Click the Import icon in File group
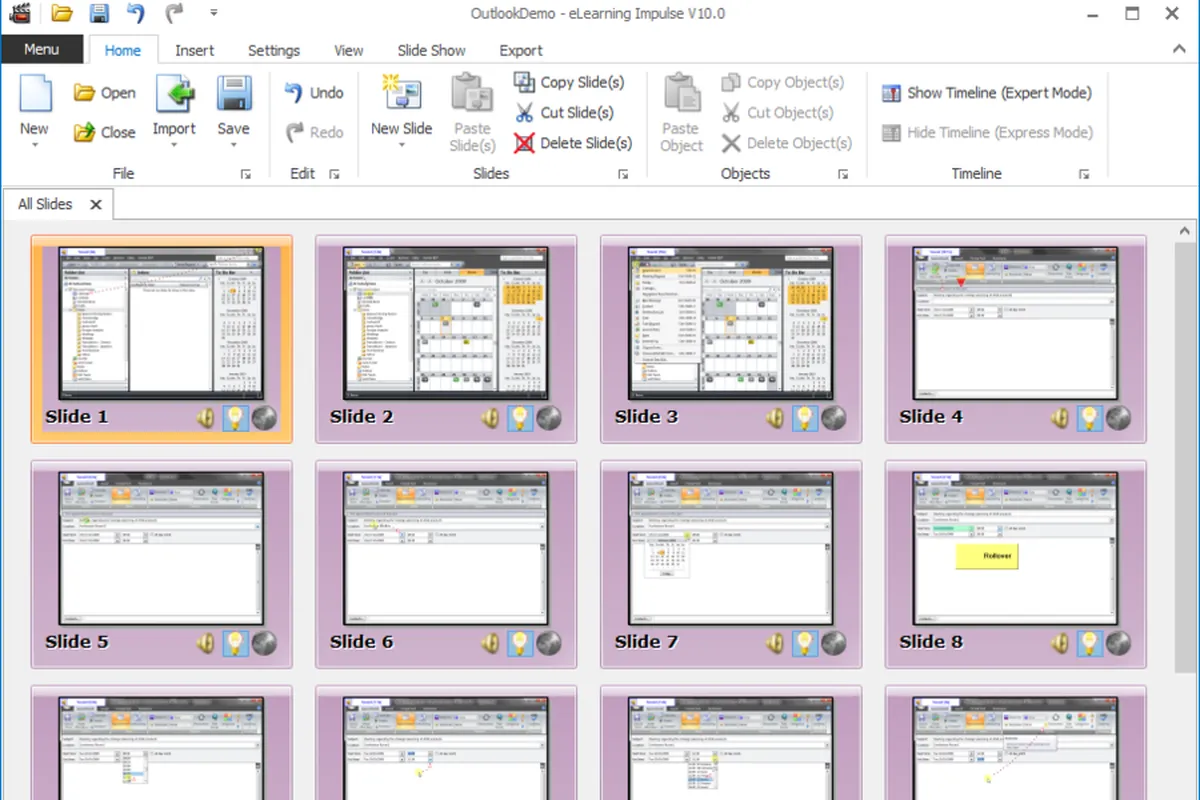 click(x=174, y=95)
